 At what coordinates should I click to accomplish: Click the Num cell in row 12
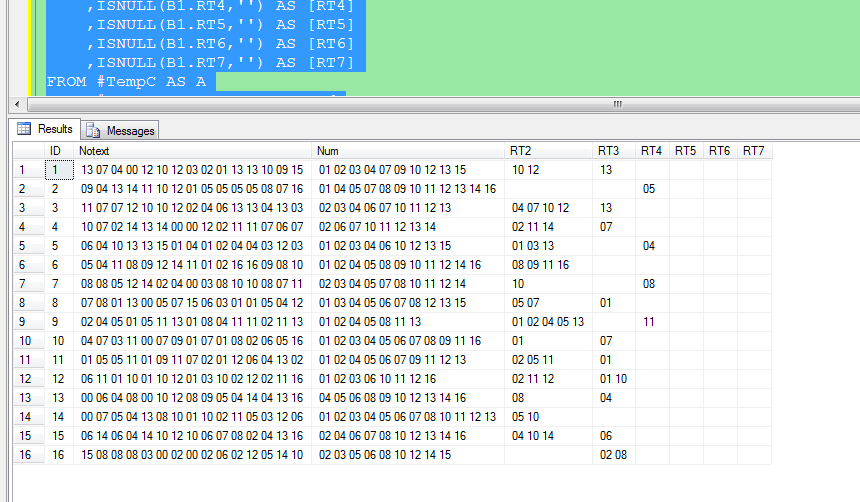[408, 379]
